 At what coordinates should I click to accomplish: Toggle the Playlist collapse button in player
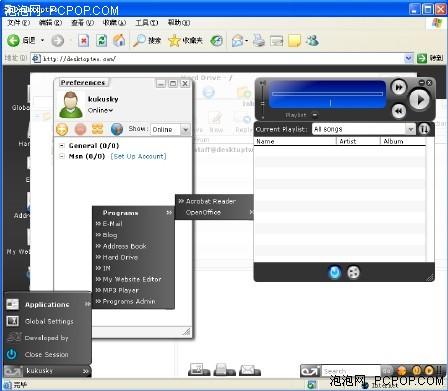(x=315, y=115)
